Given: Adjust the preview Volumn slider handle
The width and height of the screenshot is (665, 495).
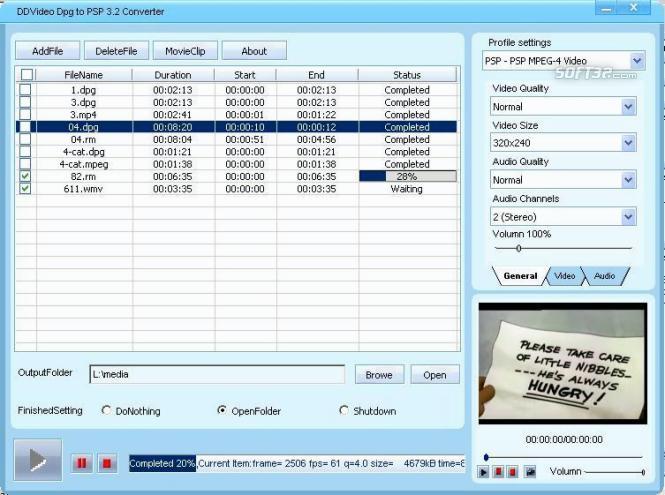Looking at the screenshot, I should pyautogui.click(x=643, y=472).
